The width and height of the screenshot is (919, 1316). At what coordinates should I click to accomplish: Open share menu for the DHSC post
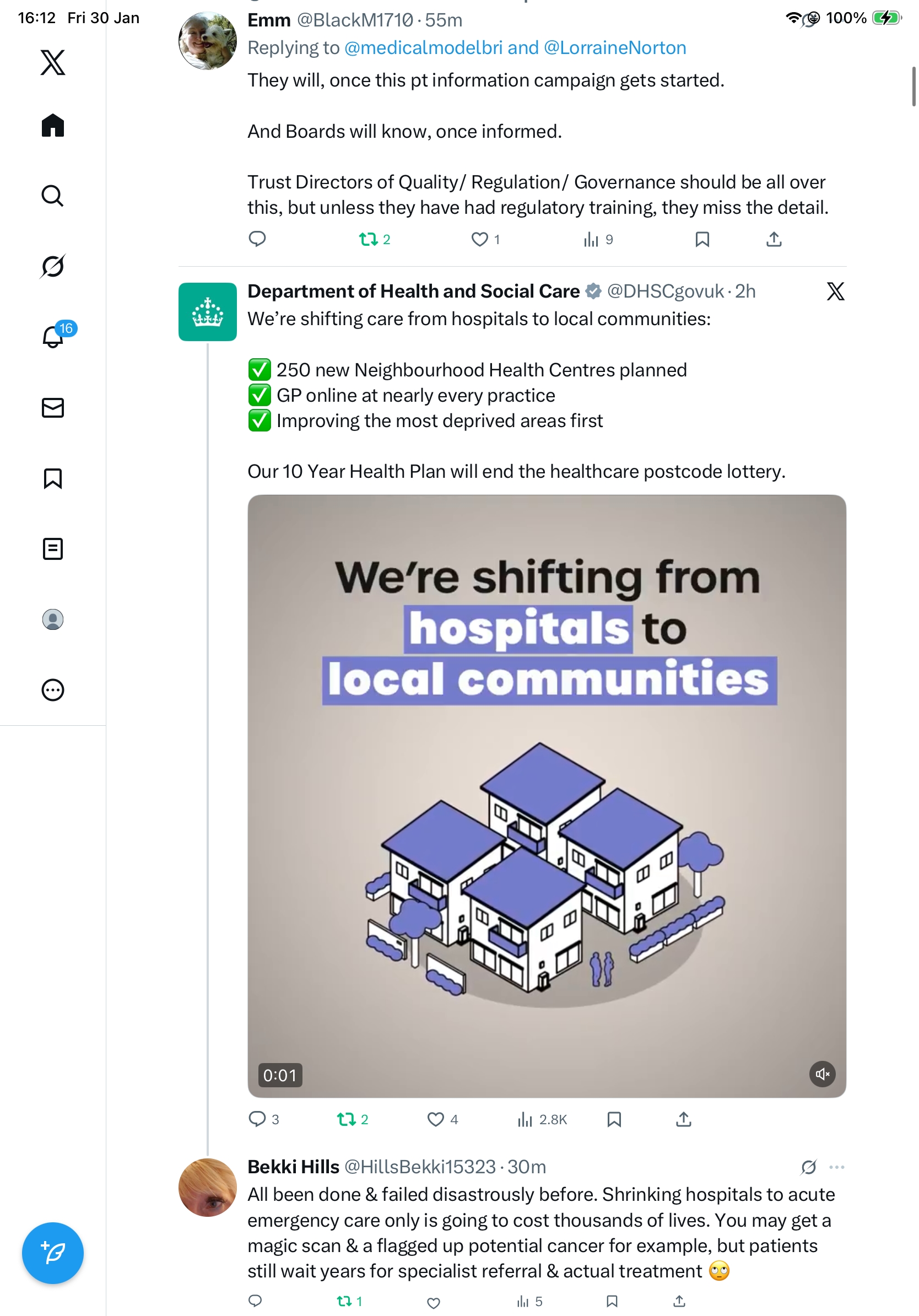pos(684,1119)
